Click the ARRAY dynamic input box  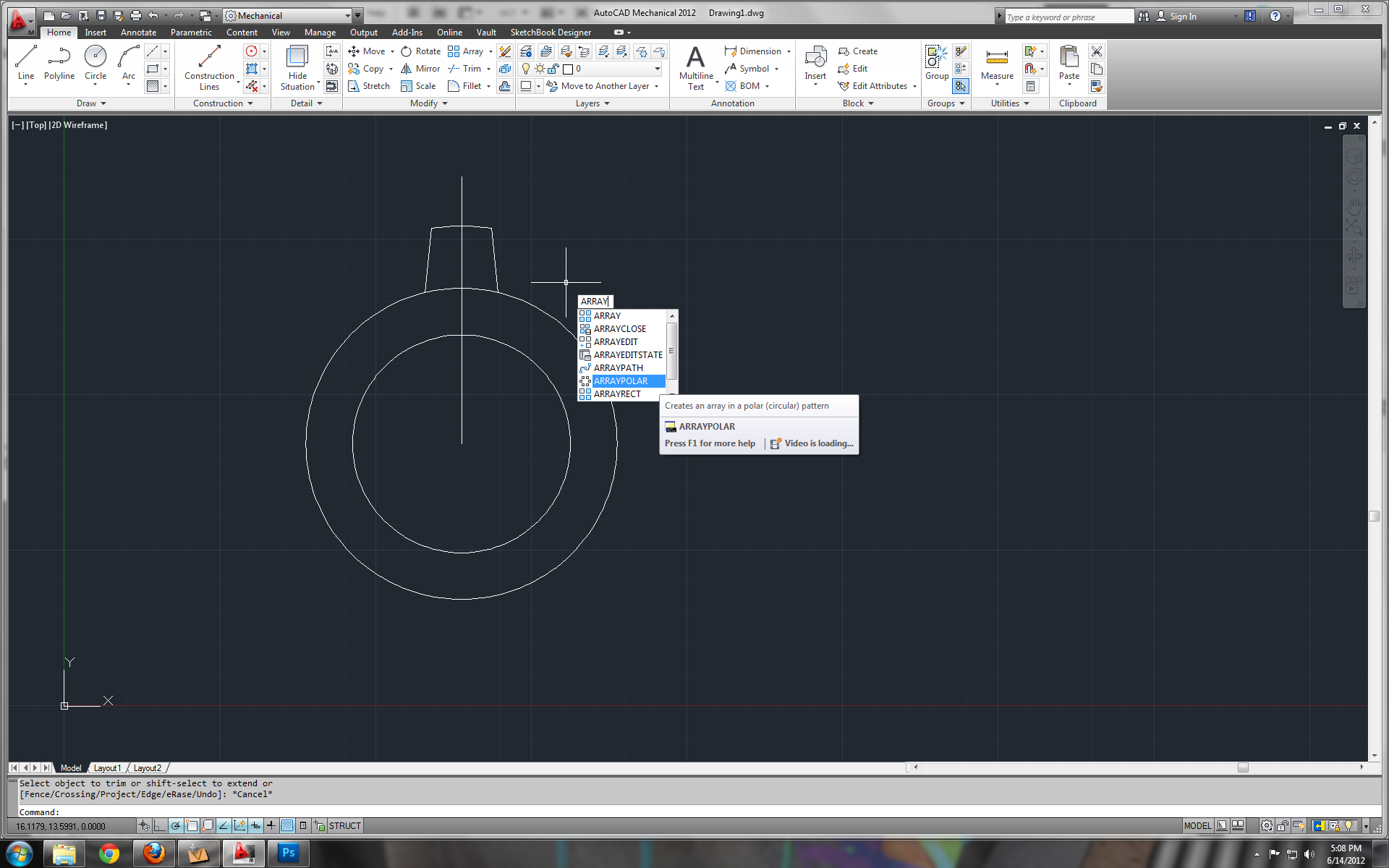tap(595, 302)
